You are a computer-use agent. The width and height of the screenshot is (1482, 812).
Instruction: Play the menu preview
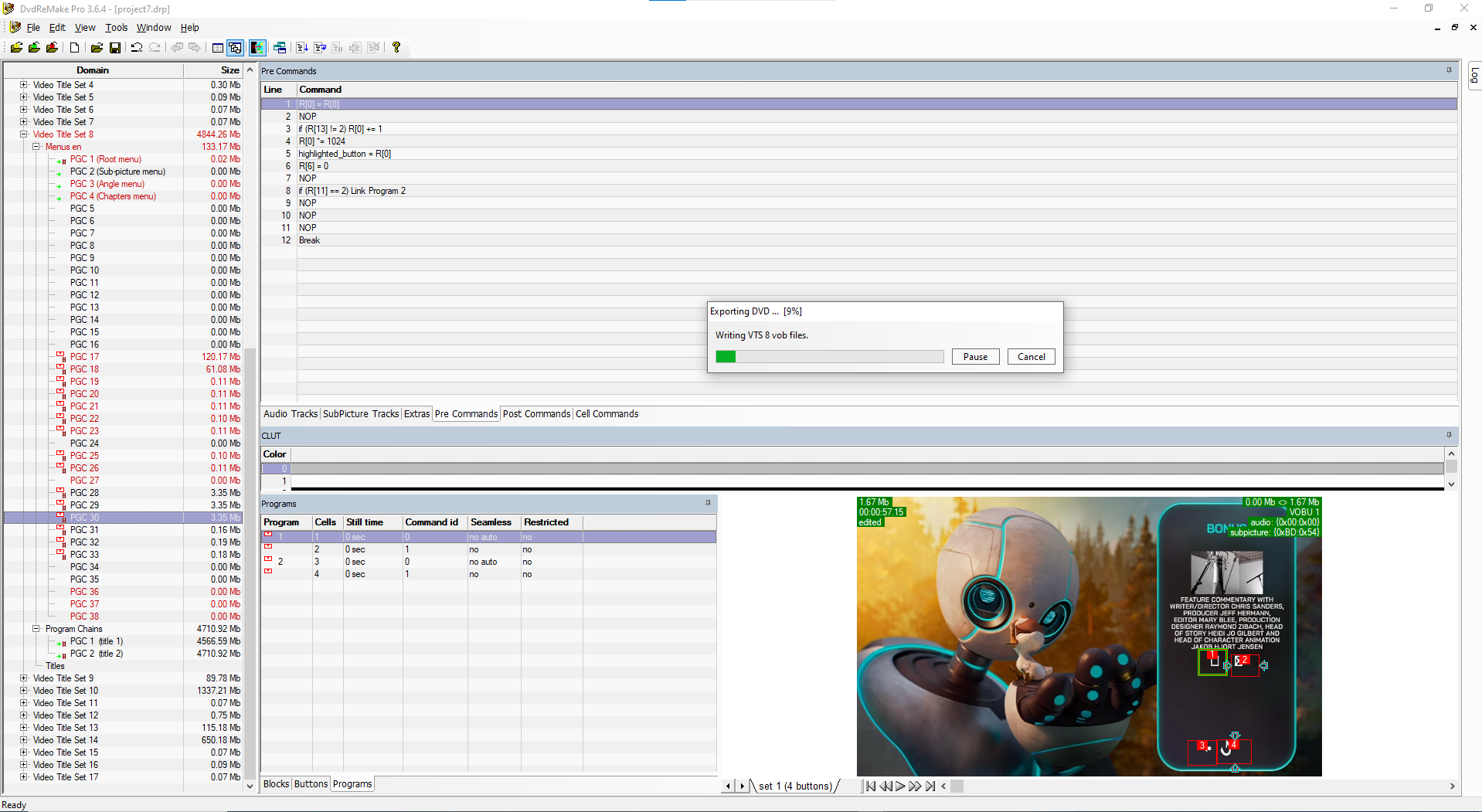tap(900, 787)
